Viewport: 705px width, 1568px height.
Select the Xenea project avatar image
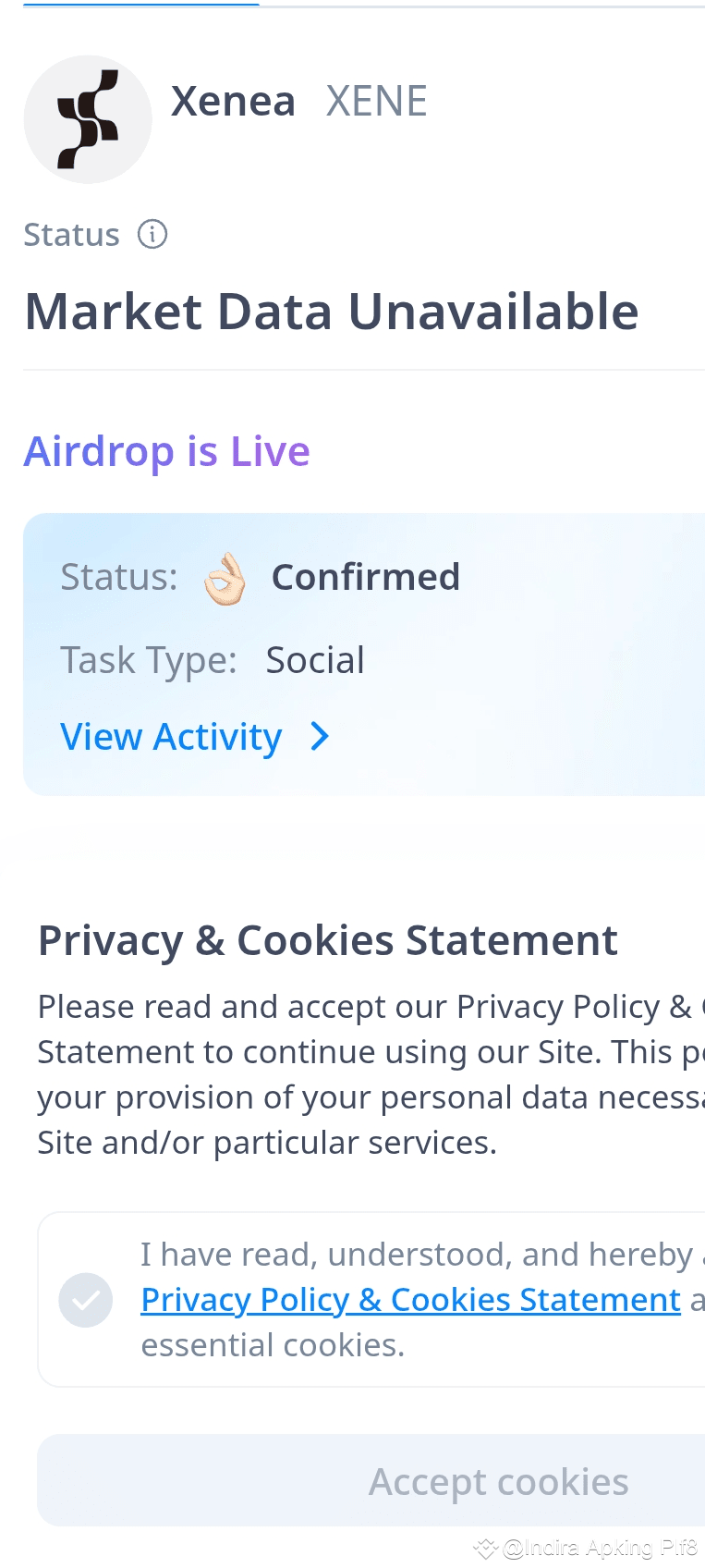coord(88,119)
